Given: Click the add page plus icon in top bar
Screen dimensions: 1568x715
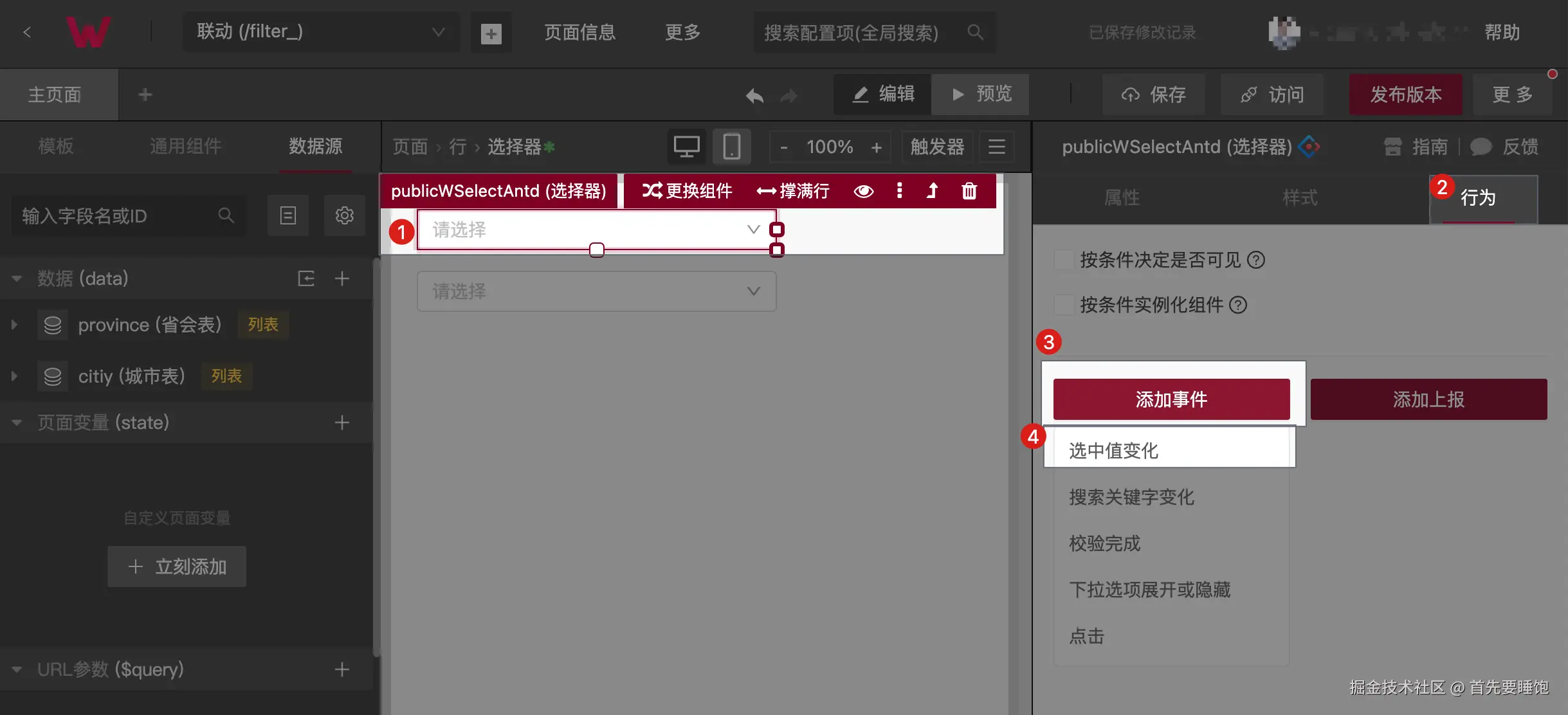Looking at the screenshot, I should click(x=491, y=33).
